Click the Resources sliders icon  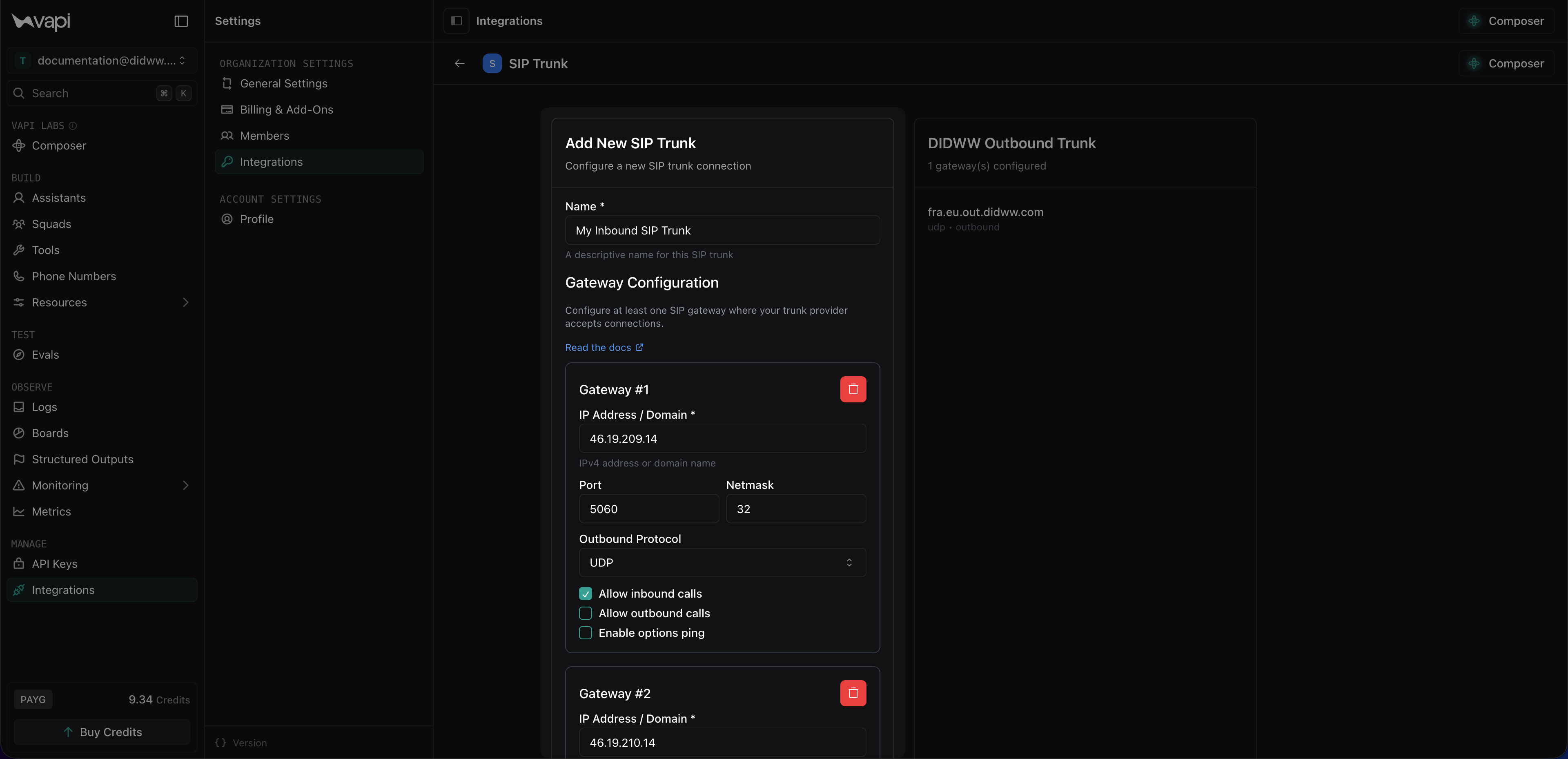tap(19, 303)
